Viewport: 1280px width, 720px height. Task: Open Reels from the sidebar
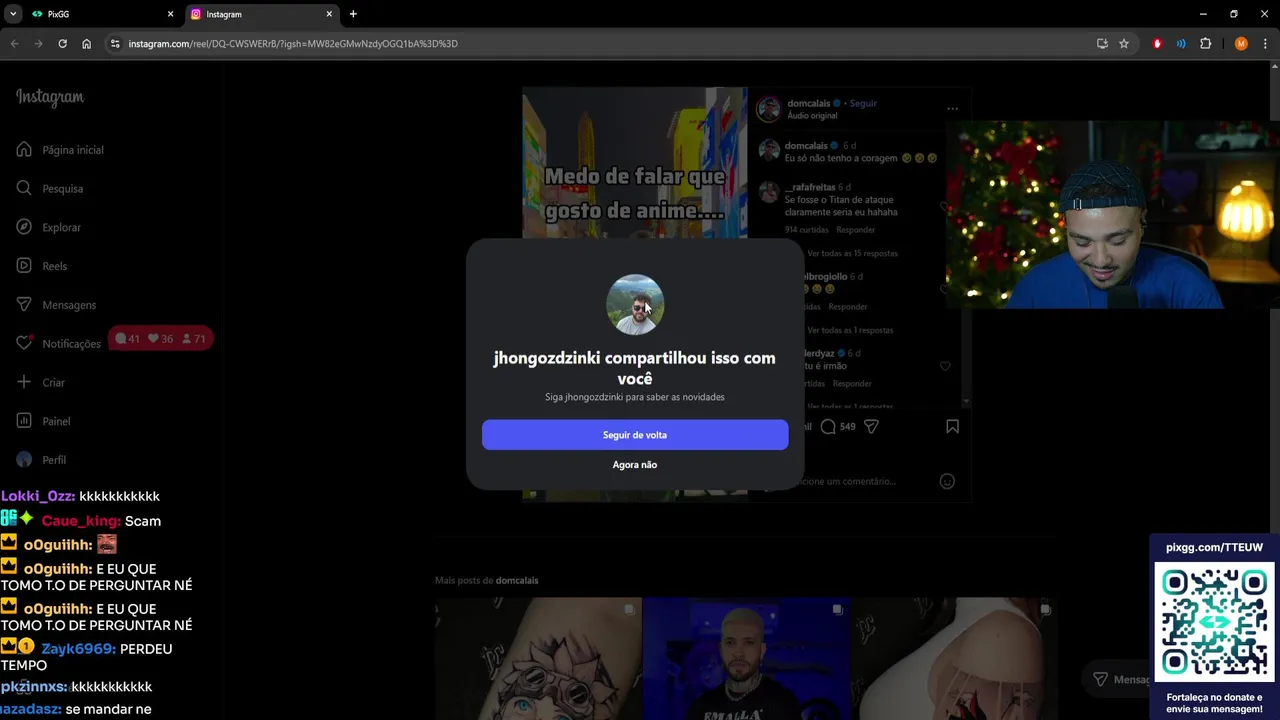pos(42,266)
